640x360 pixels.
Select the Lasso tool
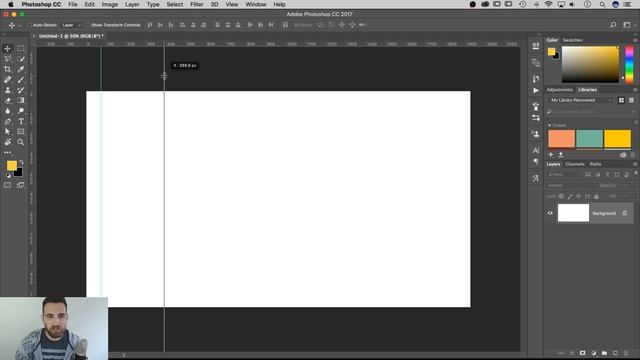click(x=7, y=59)
